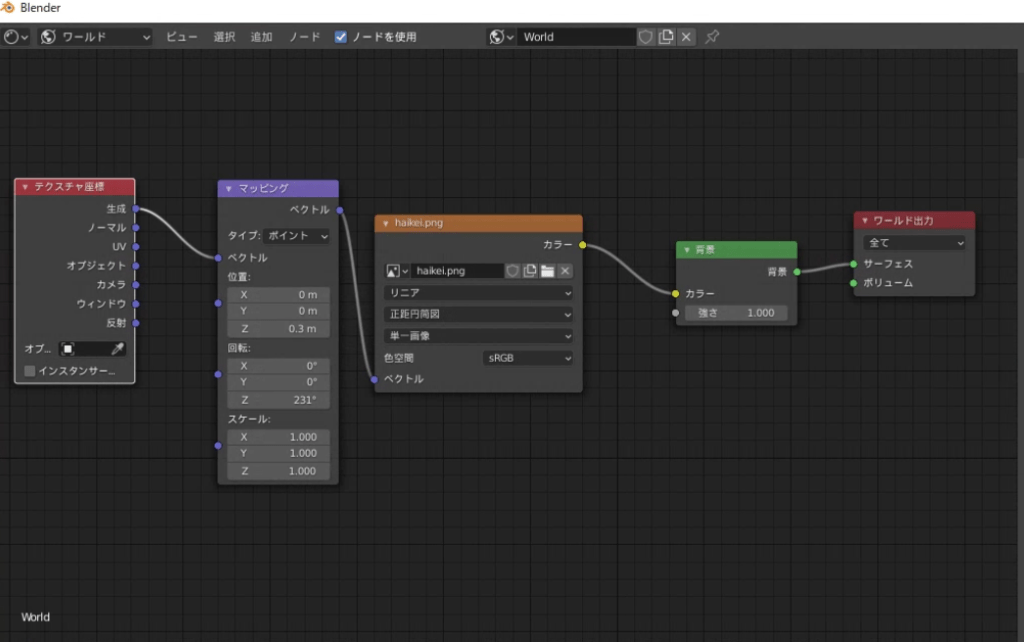This screenshot has width=1024, height=642.
Task: Unlink the World datablock with the X icon
Action: click(x=686, y=37)
